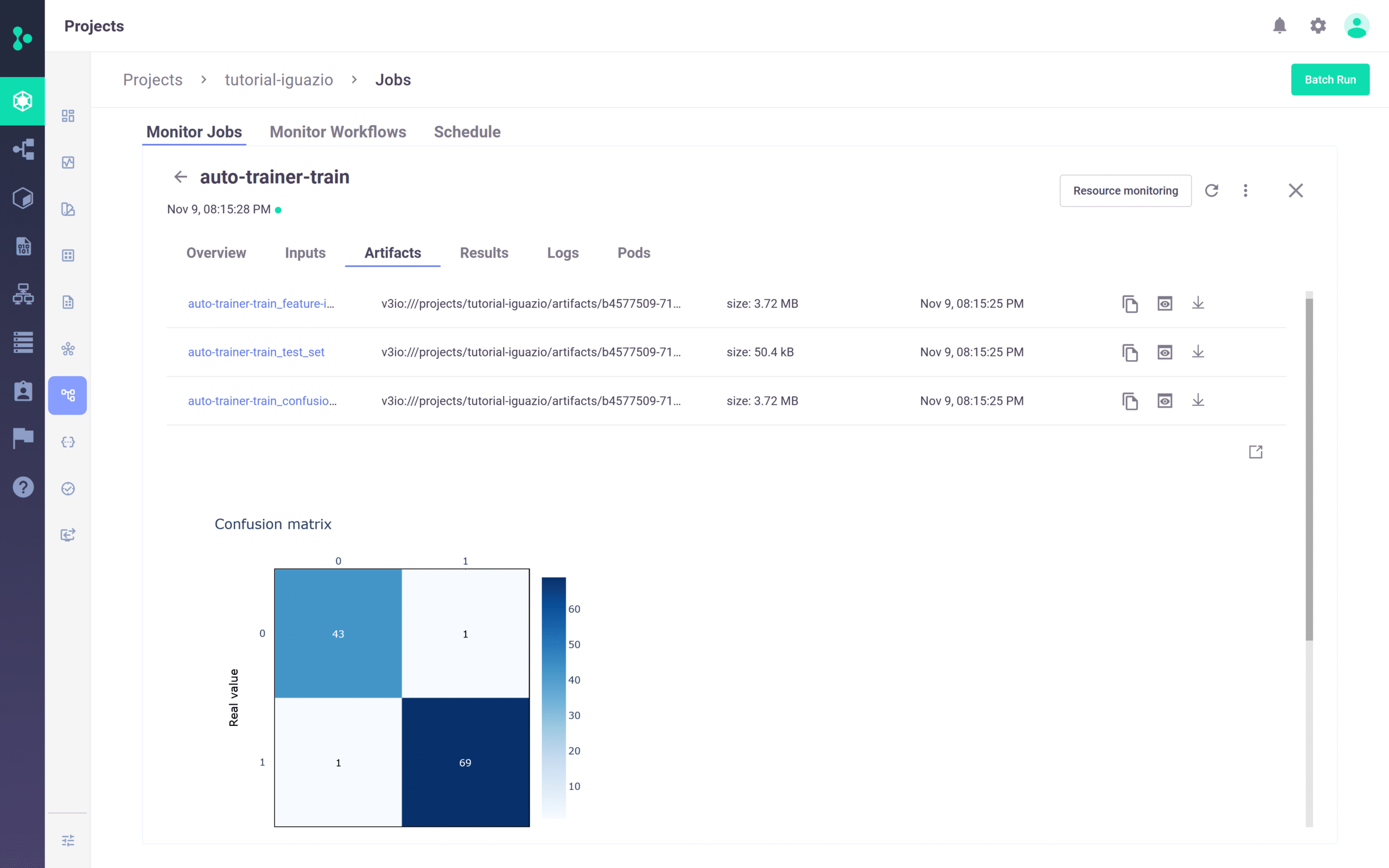Open the Results tab of the job

point(484,253)
